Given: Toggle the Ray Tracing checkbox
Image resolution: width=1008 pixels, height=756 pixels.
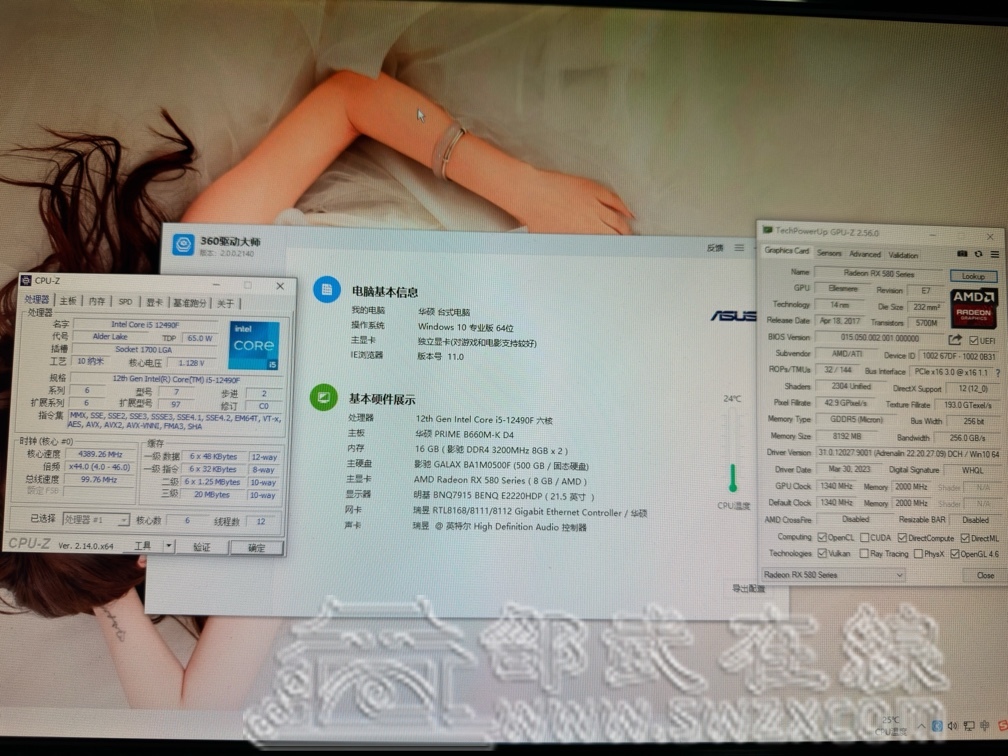Looking at the screenshot, I should 864,553.
